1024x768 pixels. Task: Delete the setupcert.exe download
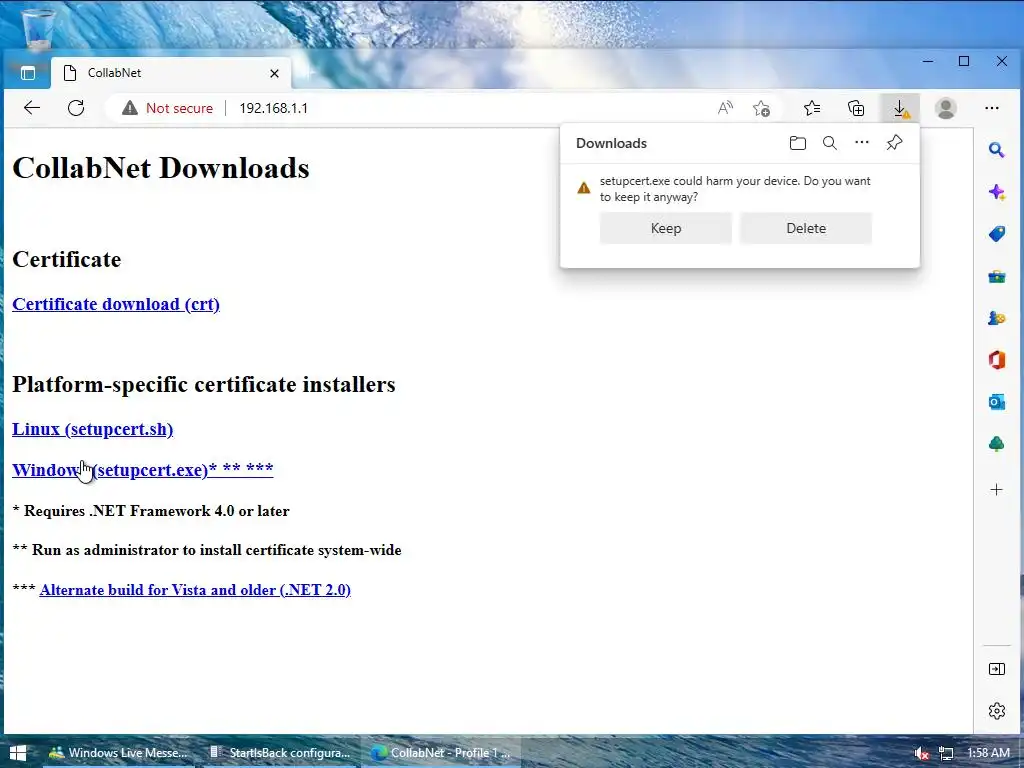[x=806, y=229]
